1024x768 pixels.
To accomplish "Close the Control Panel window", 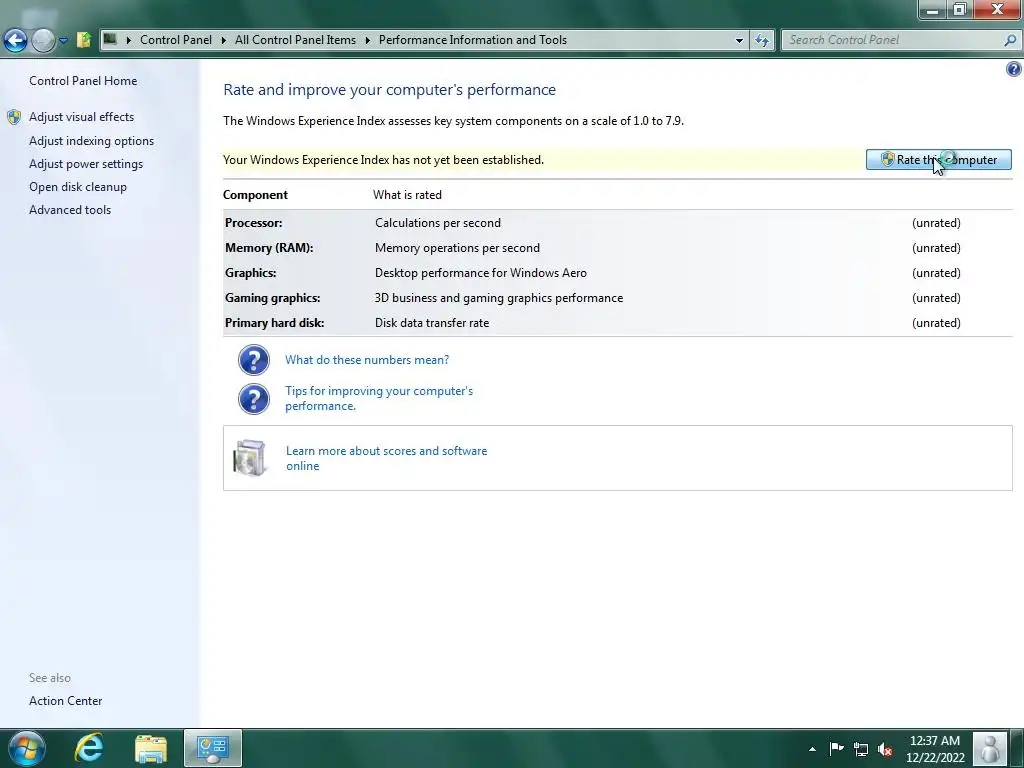I will point(997,10).
